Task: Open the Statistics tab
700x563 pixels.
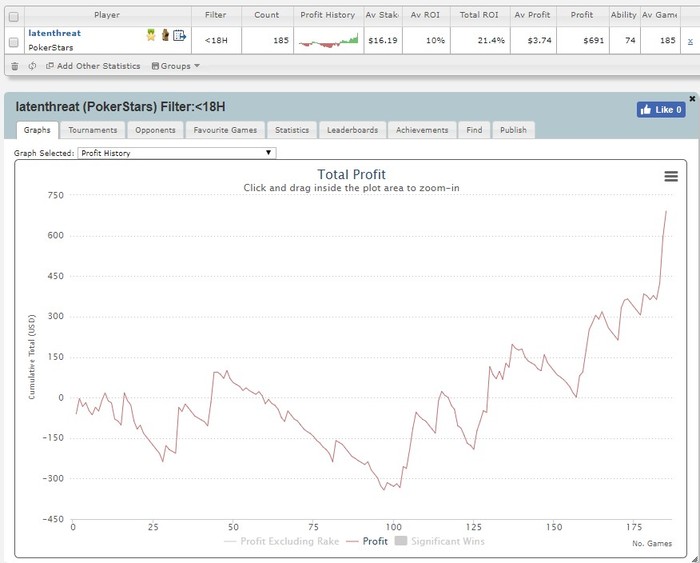Action: coord(292,130)
